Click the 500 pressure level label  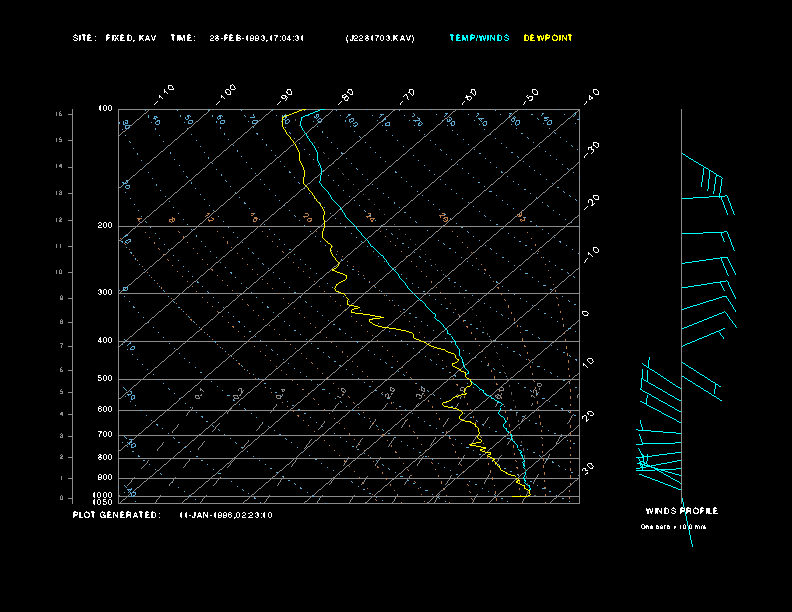(x=105, y=379)
